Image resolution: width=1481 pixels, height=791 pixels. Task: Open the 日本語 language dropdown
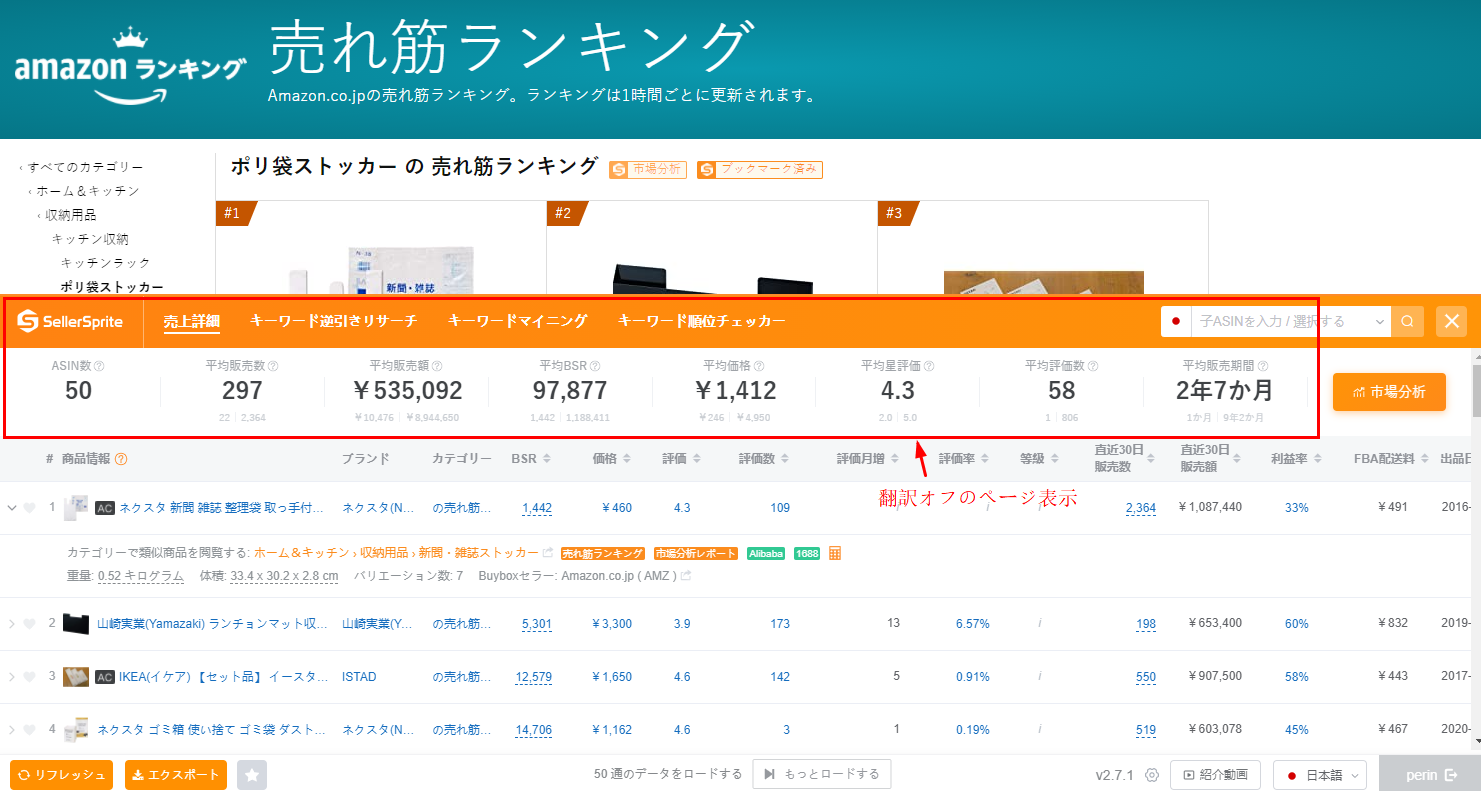pyautogui.click(x=1320, y=775)
